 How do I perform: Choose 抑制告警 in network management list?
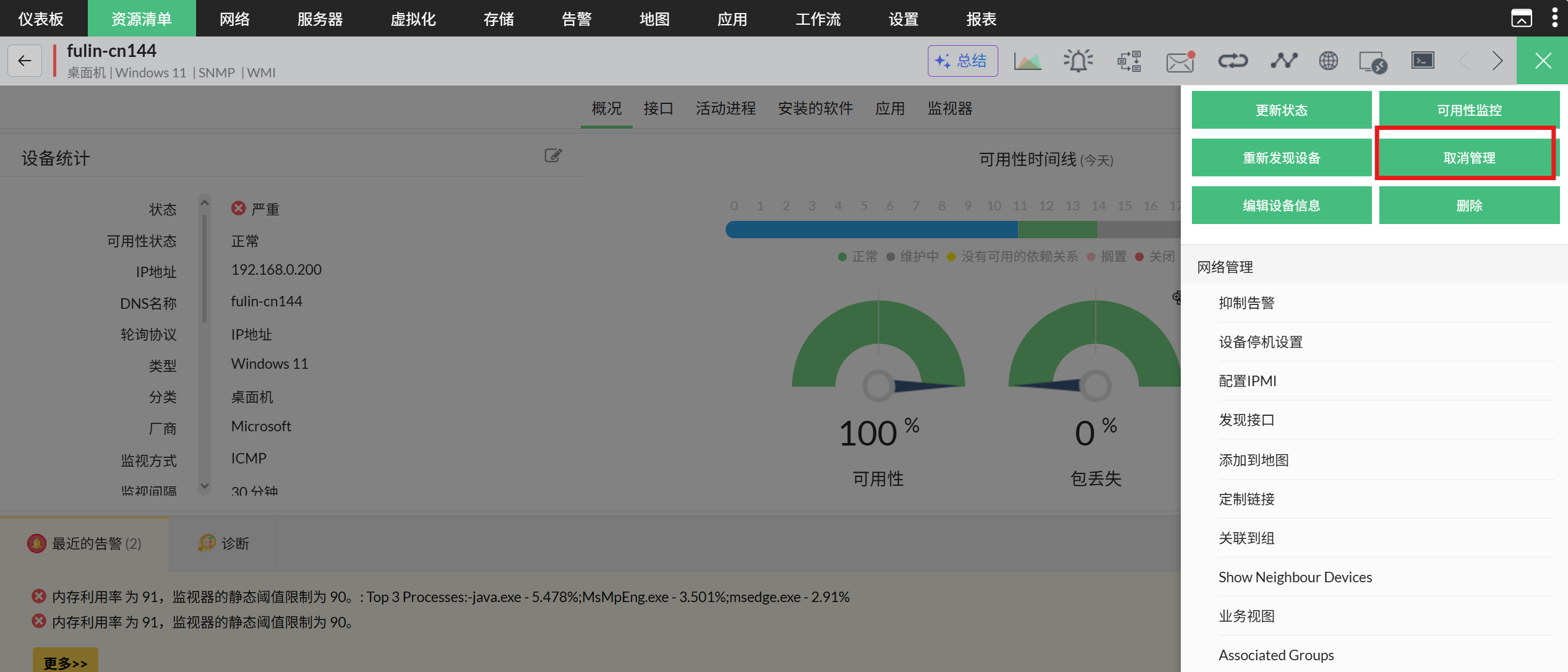pyautogui.click(x=1386, y=303)
